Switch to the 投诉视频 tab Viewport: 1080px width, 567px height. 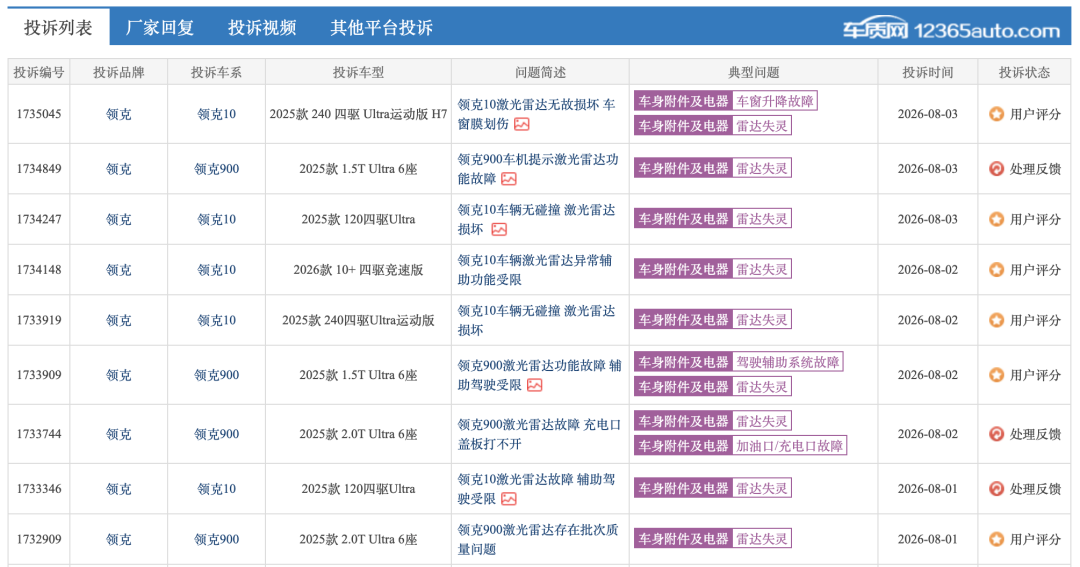(262, 28)
